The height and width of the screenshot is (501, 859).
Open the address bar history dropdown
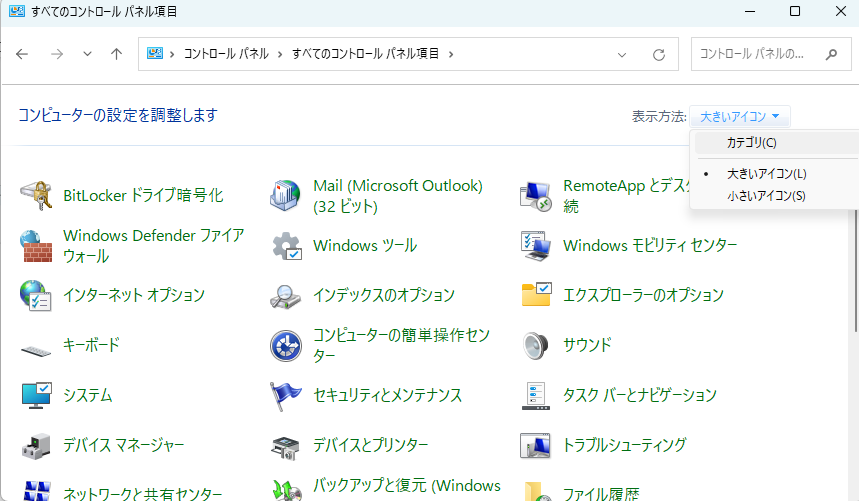[622, 54]
